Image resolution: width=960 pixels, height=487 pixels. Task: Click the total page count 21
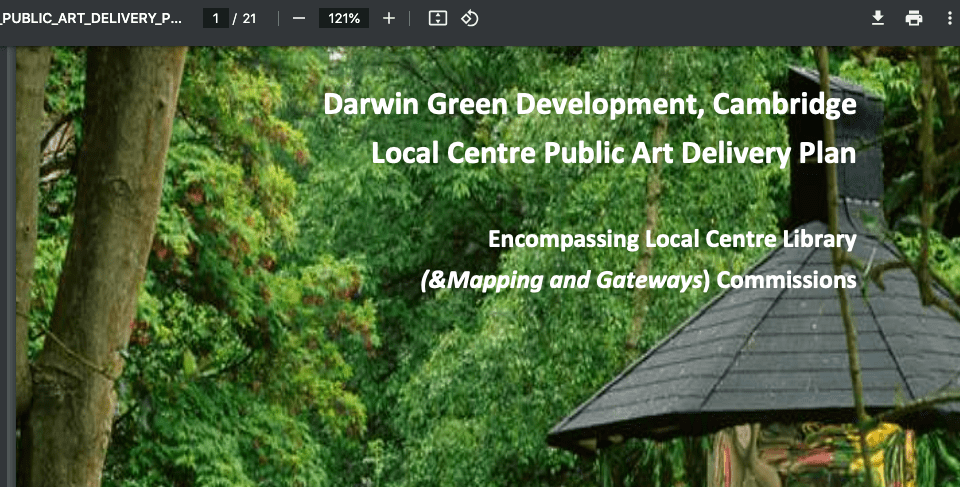pos(248,18)
